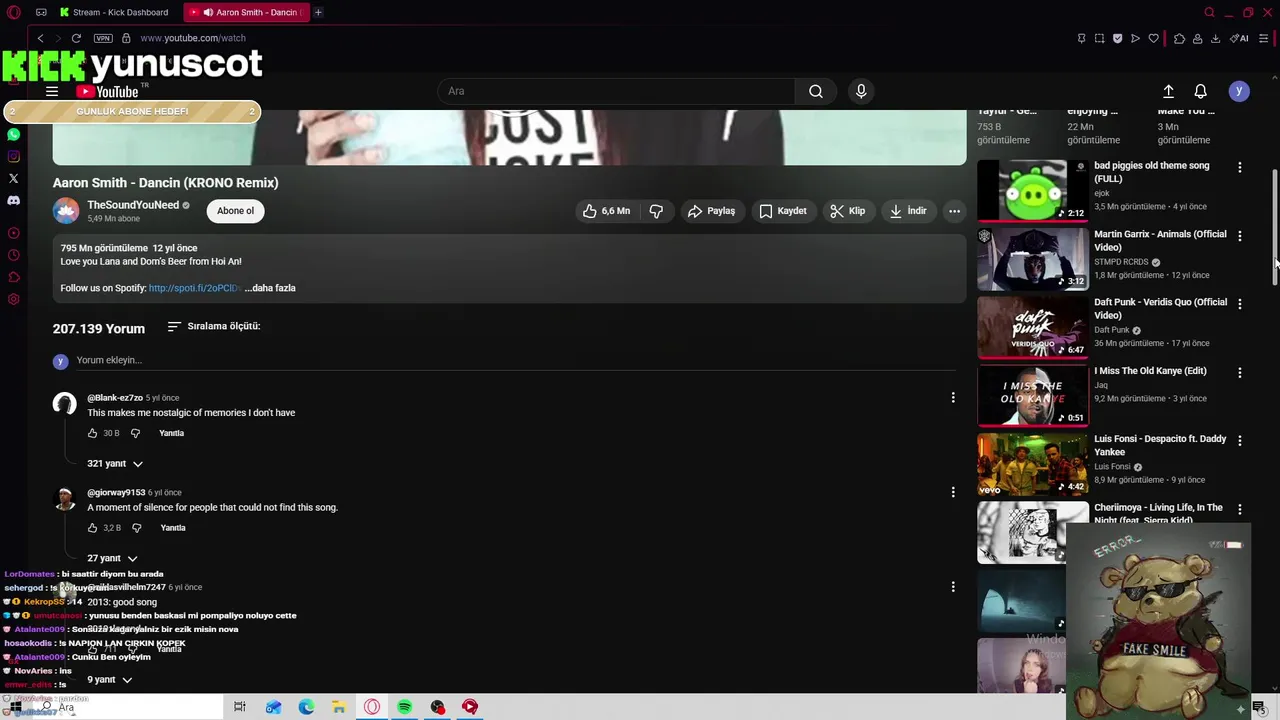Image resolution: width=1280 pixels, height=720 pixels.
Task: Open Martin Garrix - Animals video title
Action: click(1160, 240)
